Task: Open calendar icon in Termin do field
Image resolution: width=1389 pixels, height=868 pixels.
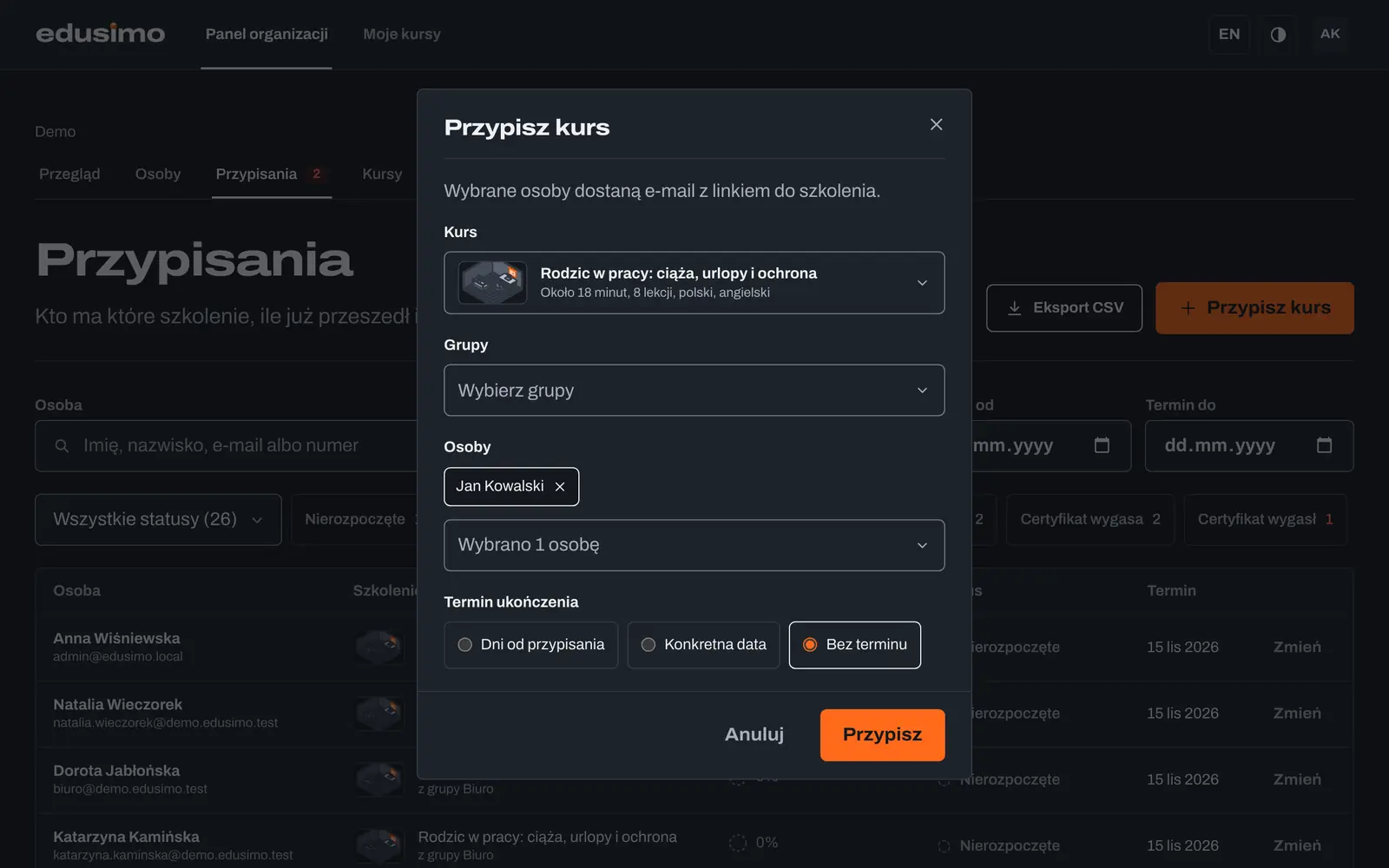Action: (1324, 445)
